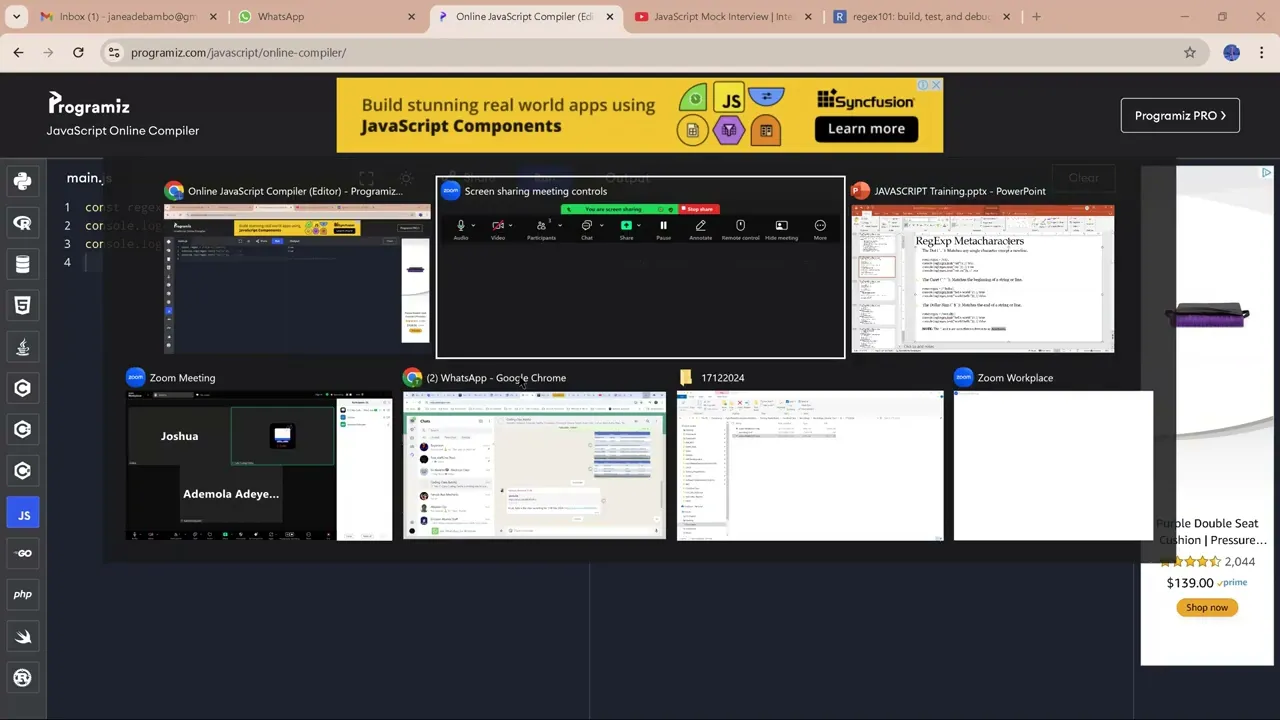Open the Chrome profile avatar
The height and width of the screenshot is (720, 1280).
[x=1231, y=52]
